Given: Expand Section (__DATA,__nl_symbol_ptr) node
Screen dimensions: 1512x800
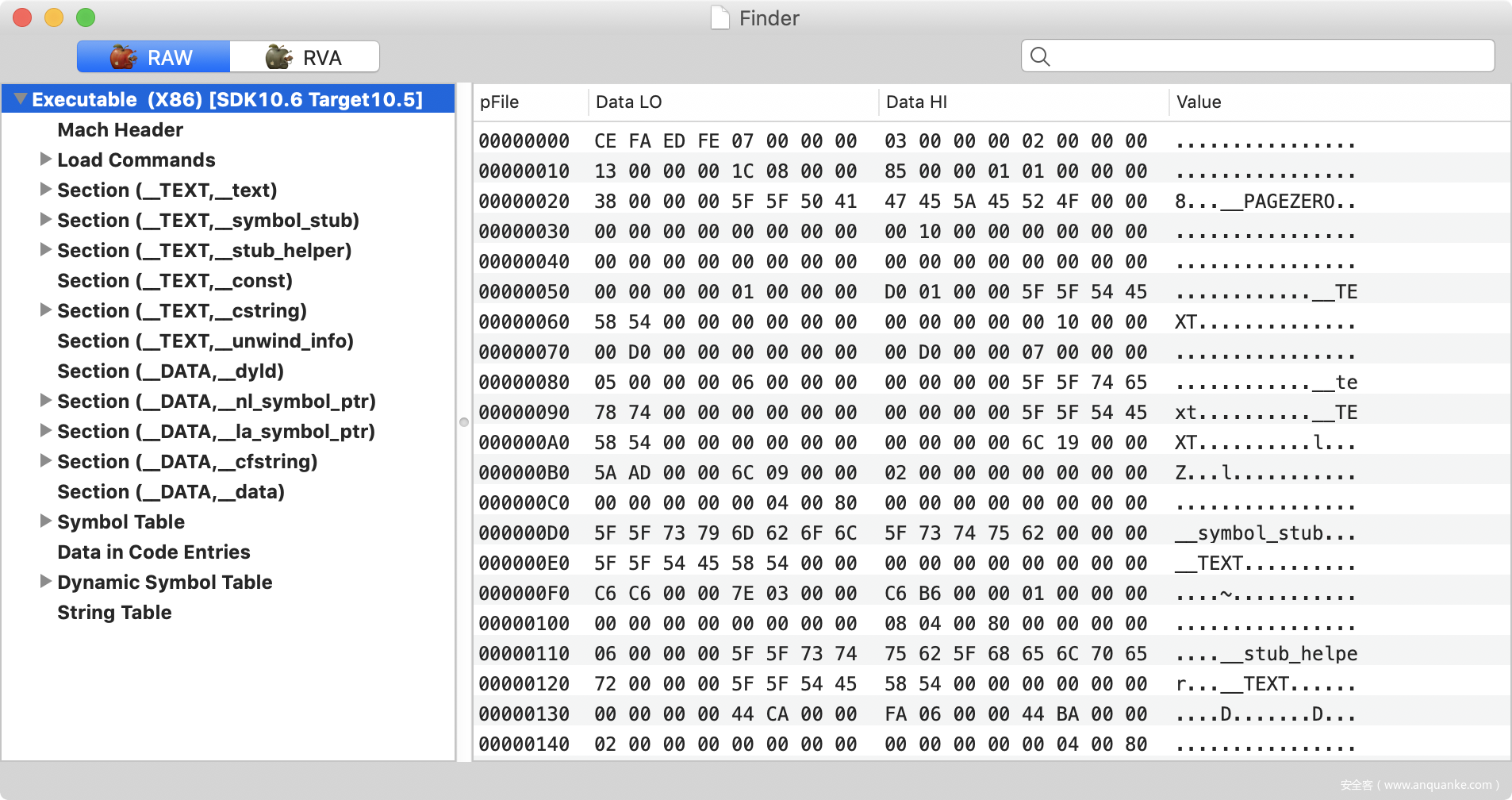Looking at the screenshot, I should 46,401.
